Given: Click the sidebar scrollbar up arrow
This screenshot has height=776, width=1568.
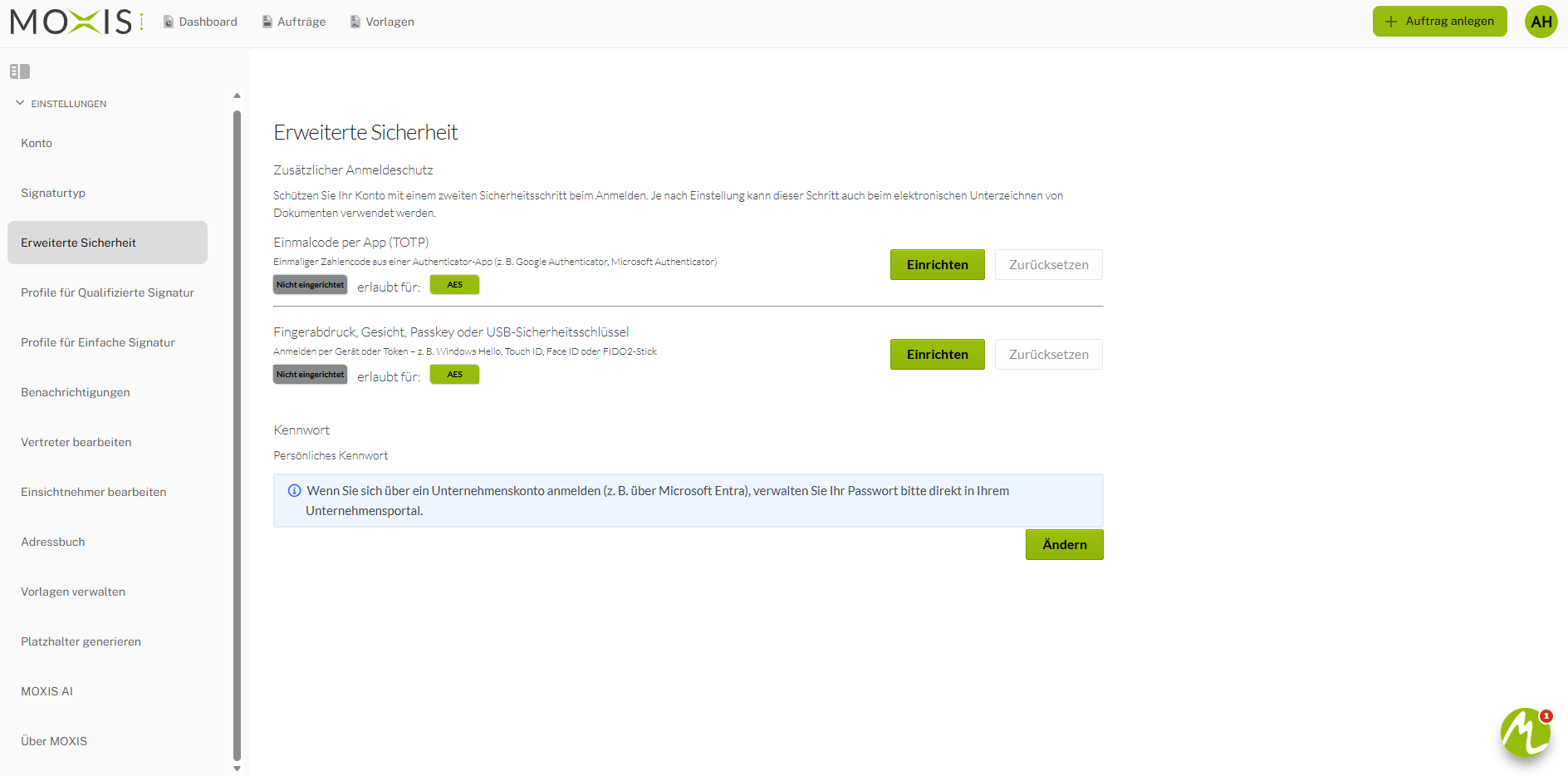Looking at the screenshot, I should (237, 96).
